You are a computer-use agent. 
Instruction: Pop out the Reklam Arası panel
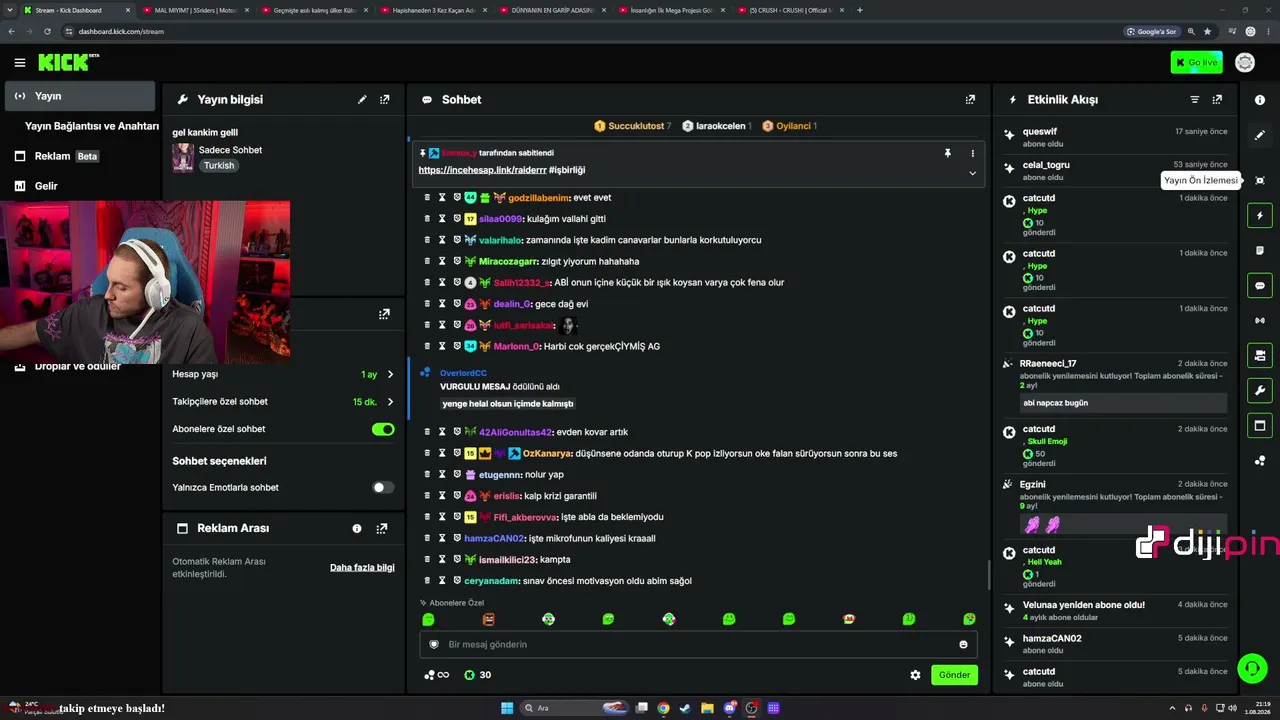pyautogui.click(x=382, y=528)
